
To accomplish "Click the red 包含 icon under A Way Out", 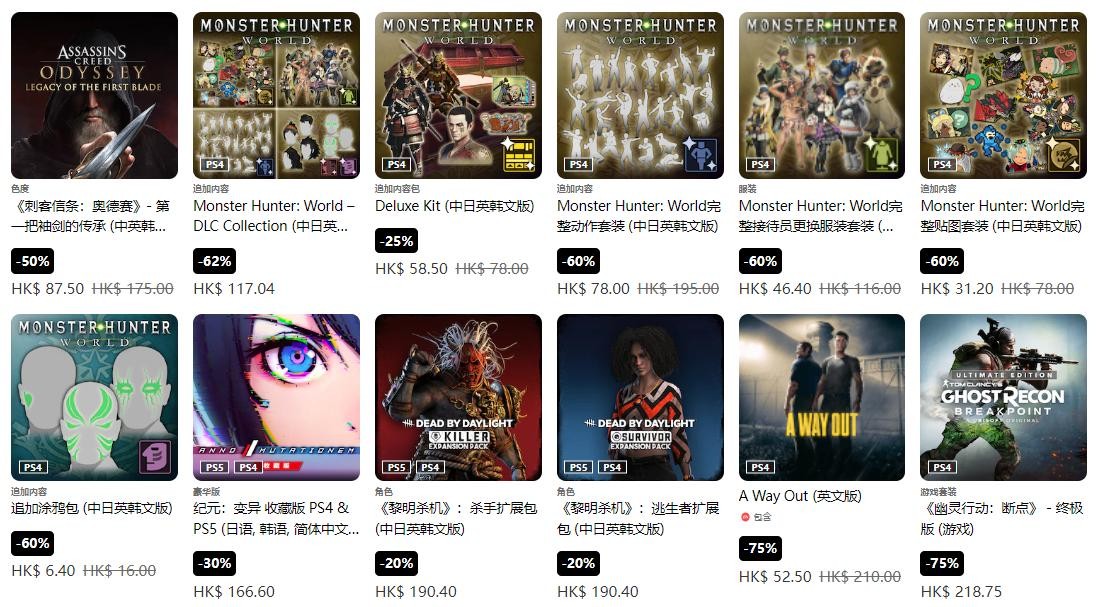I will (745, 517).
